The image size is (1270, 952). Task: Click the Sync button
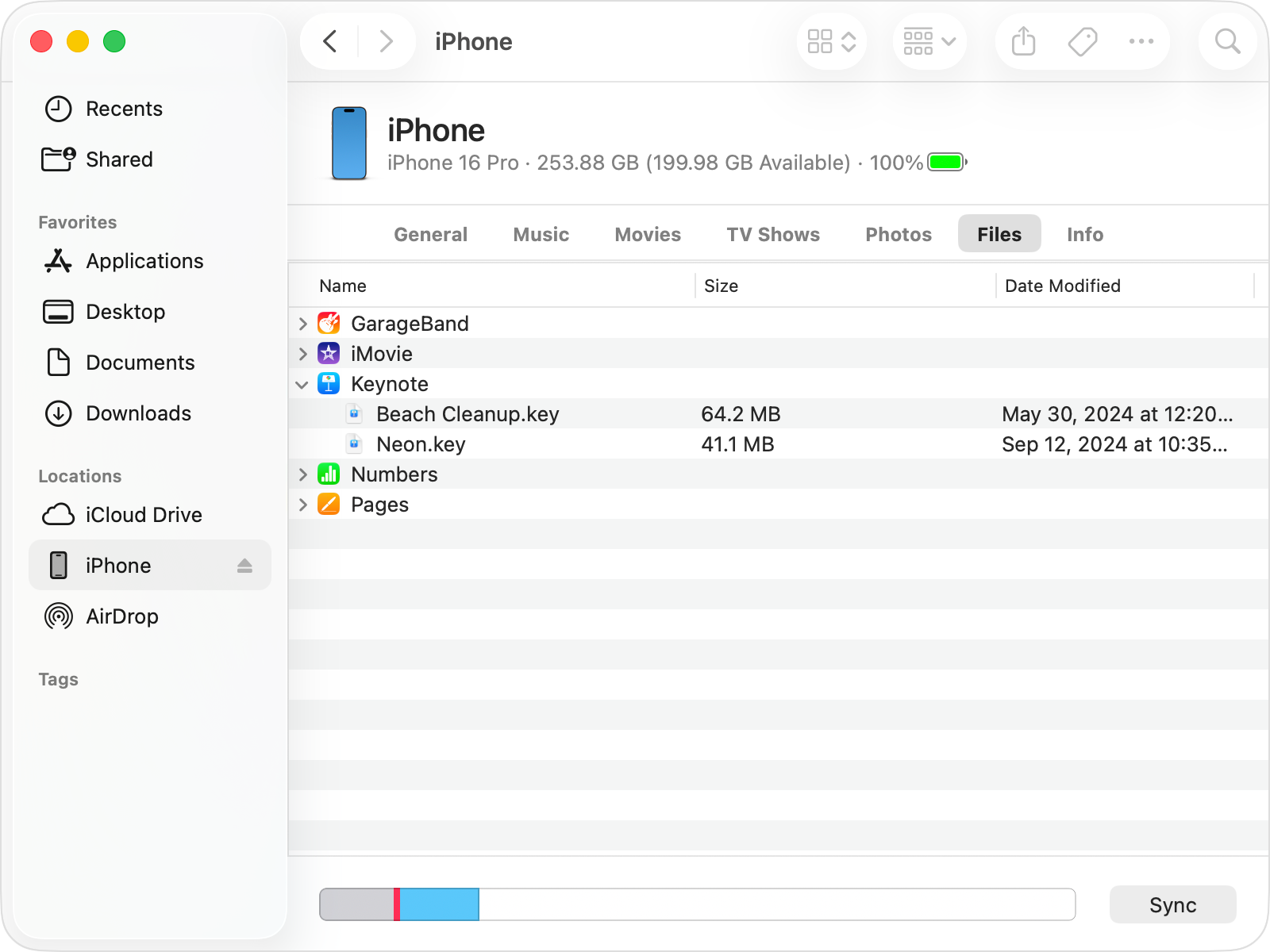[x=1172, y=904]
